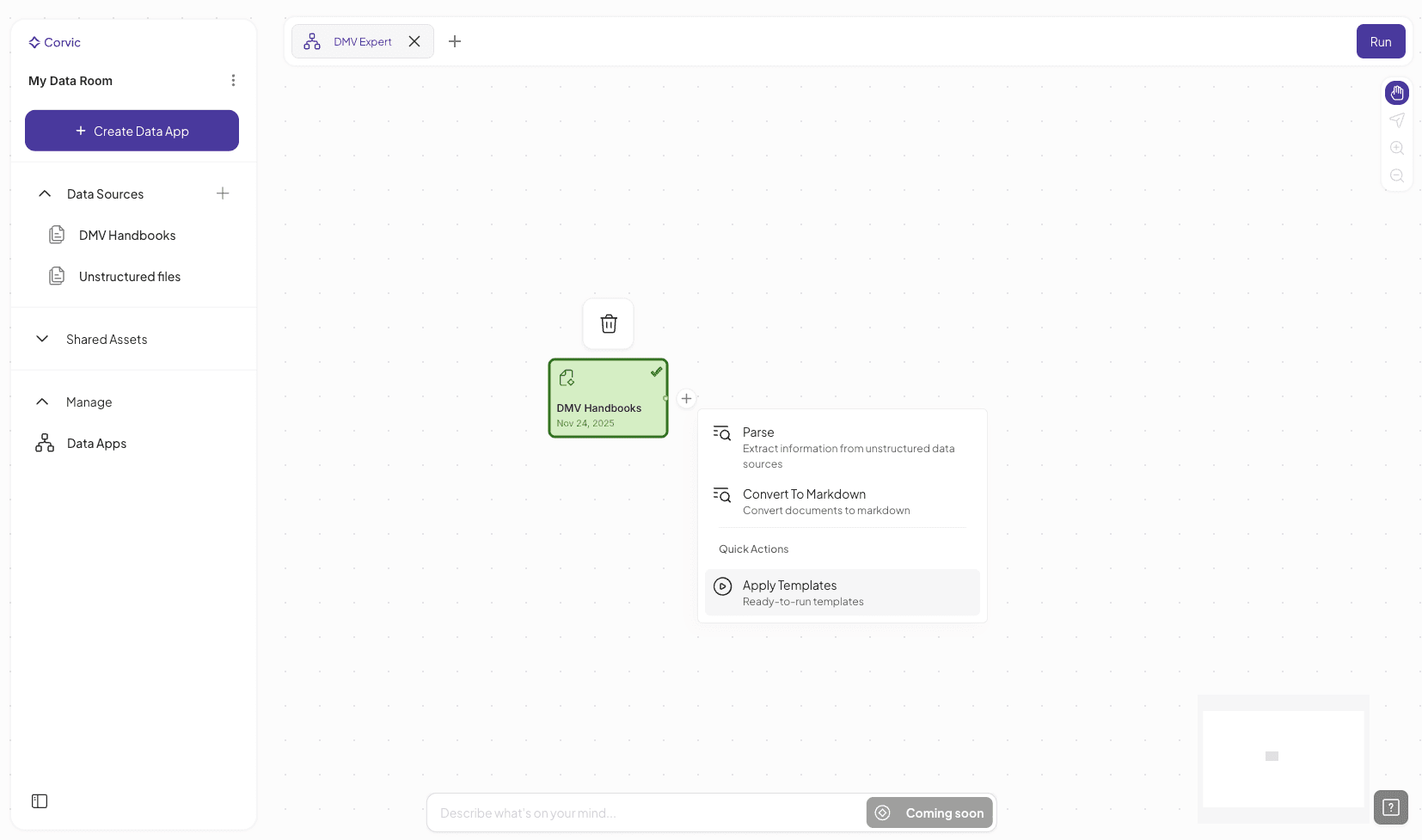Switch to the pointer navigation tool
The height and width of the screenshot is (840, 1422).
point(1396,120)
